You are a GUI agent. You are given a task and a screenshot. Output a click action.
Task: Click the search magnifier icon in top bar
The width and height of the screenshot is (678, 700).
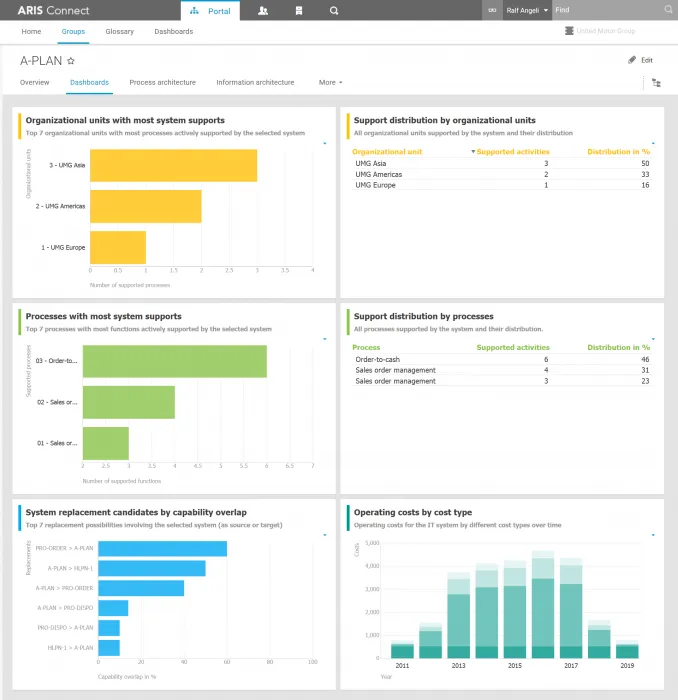334,11
